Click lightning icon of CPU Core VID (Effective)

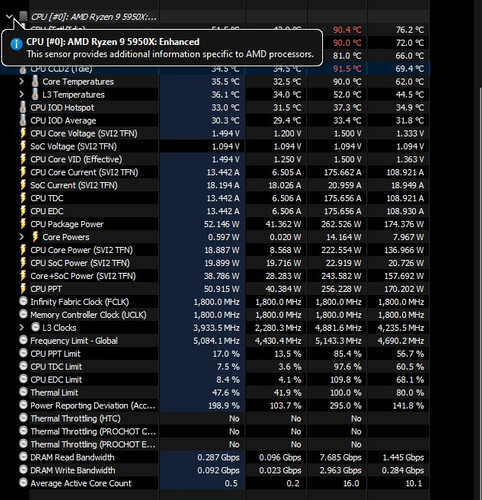pos(23,159)
